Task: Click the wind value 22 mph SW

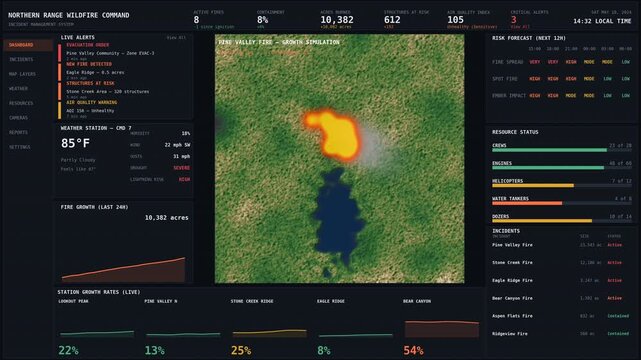Action: pos(177,145)
